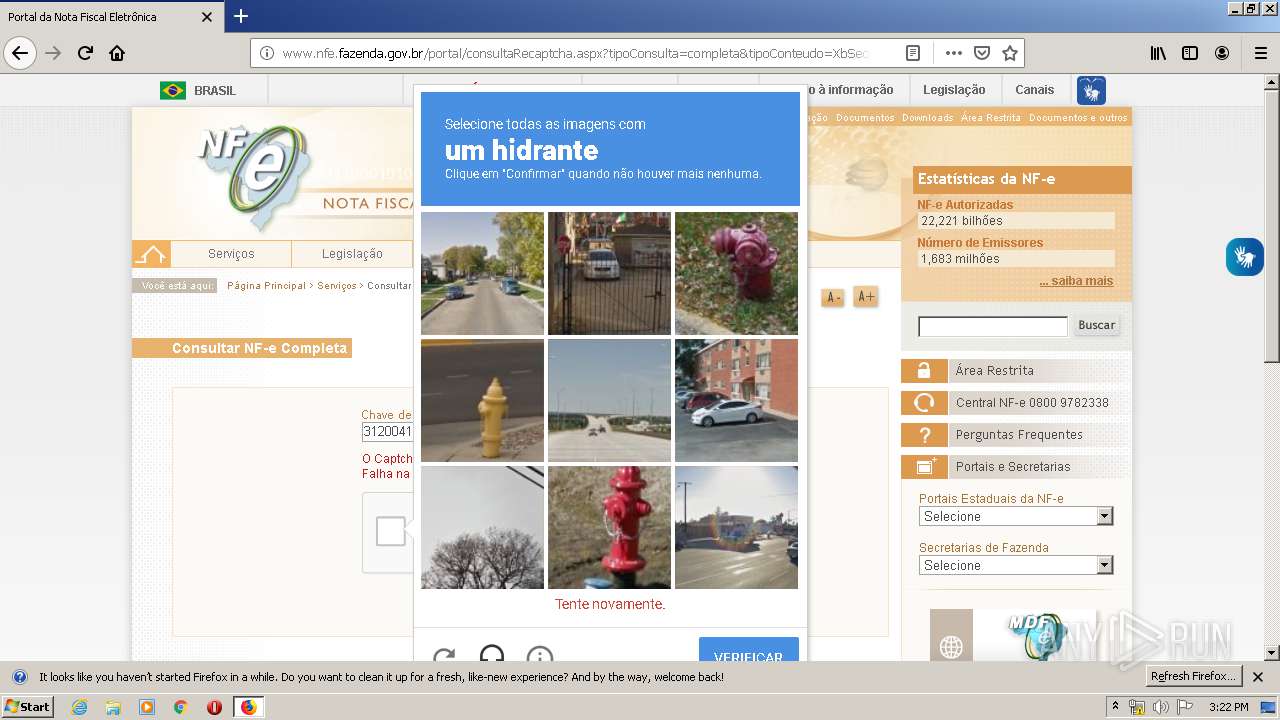This screenshot has height=720, width=1280.
Task: Open Windows Start menu
Action: [27, 706]
